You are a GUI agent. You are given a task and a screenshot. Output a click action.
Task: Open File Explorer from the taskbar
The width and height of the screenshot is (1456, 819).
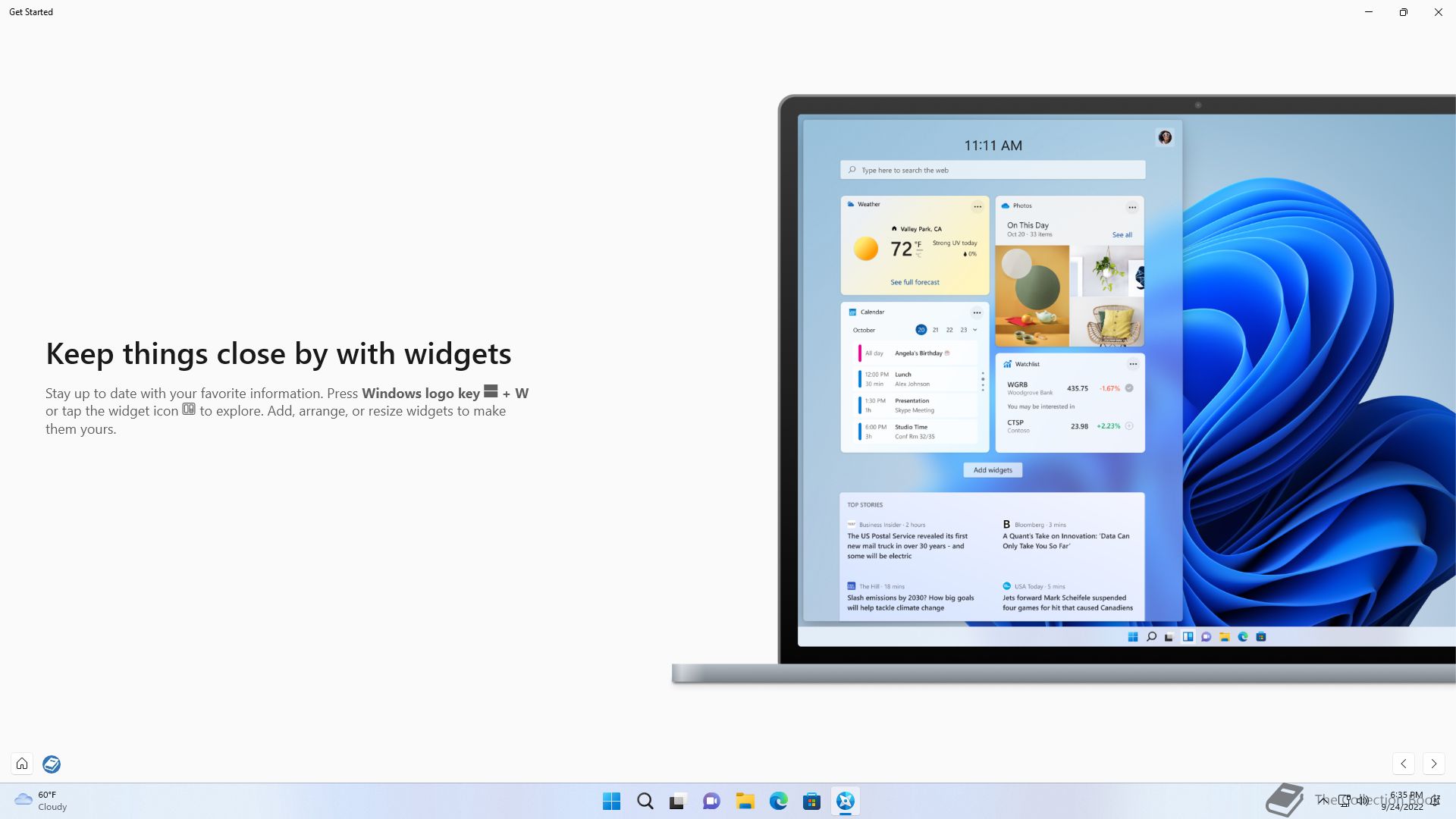point(745,801)
